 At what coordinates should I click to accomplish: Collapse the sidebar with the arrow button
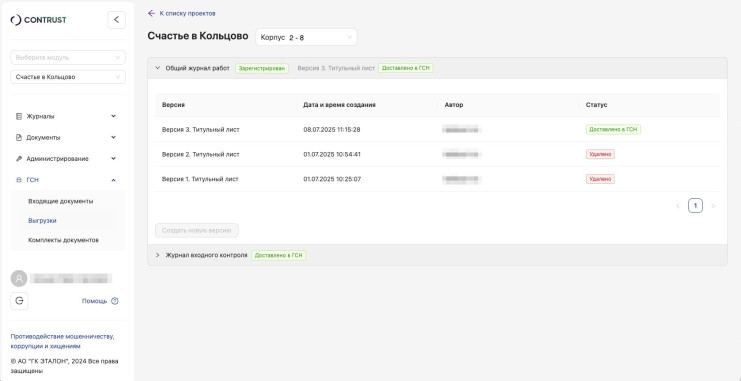117,20
